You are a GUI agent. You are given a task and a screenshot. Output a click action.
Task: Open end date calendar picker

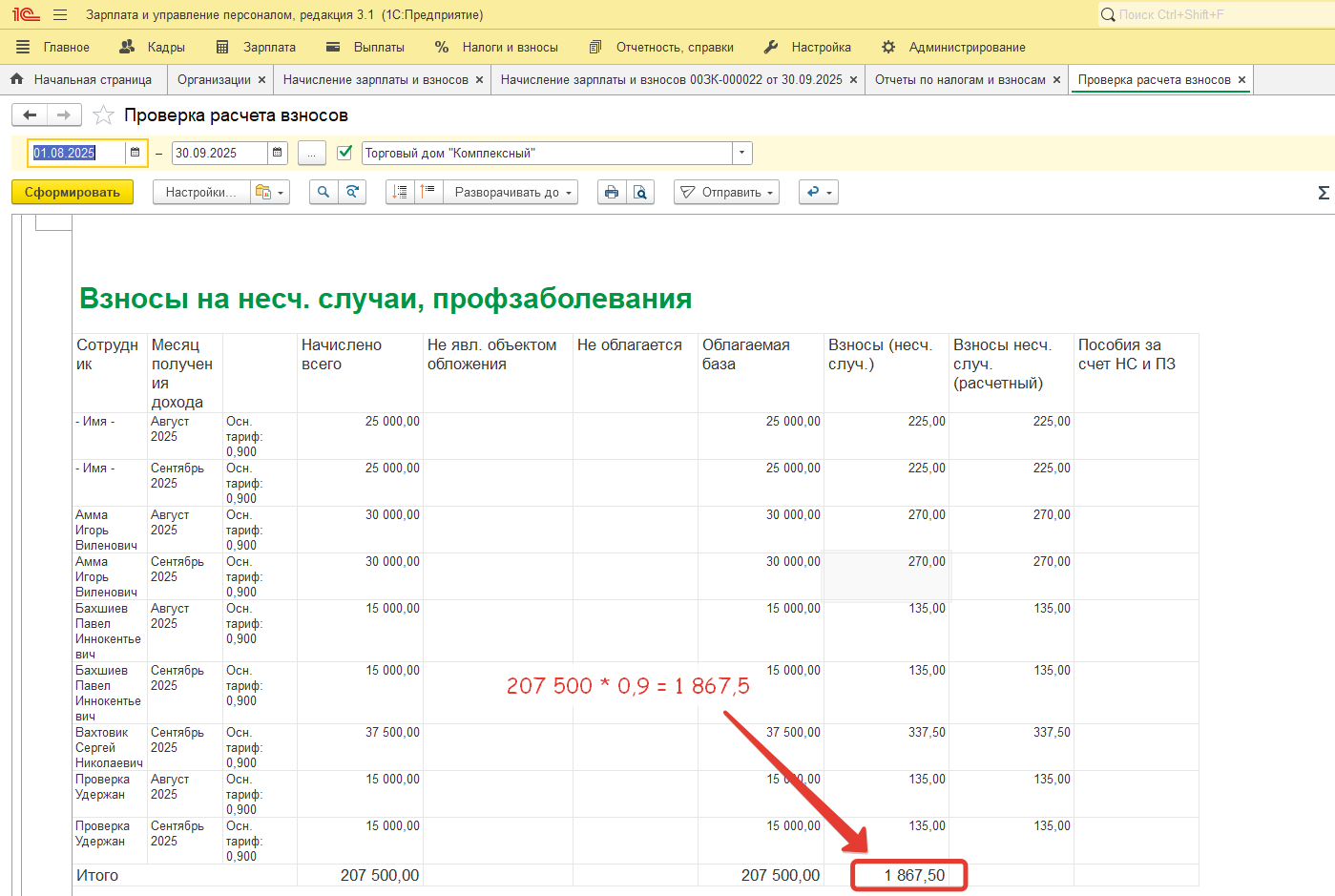tap(277, 153)
